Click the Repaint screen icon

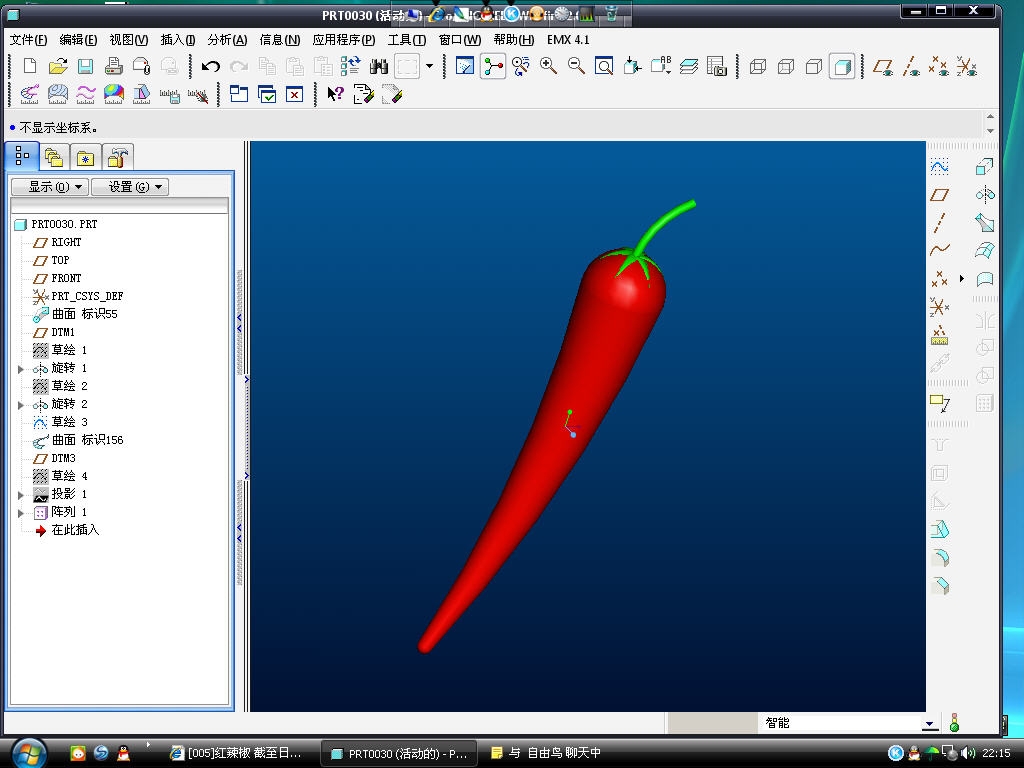[x=464, y=66]
